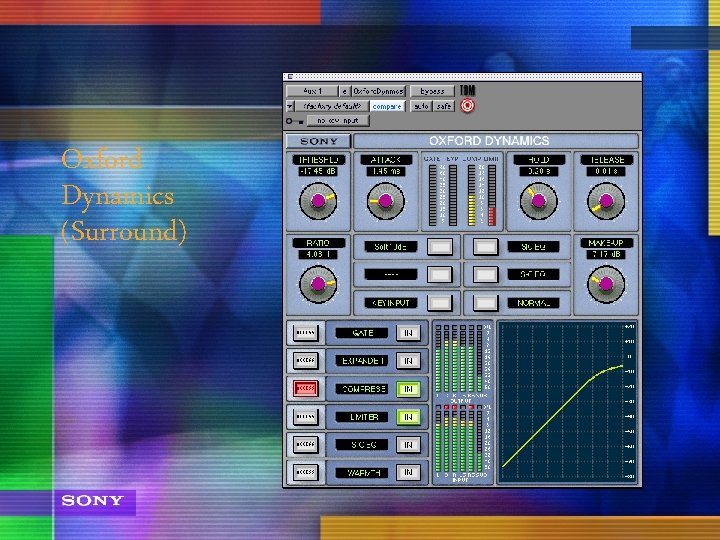
Task: Toggle the Soft knee switch
Action: pos(439,247)
